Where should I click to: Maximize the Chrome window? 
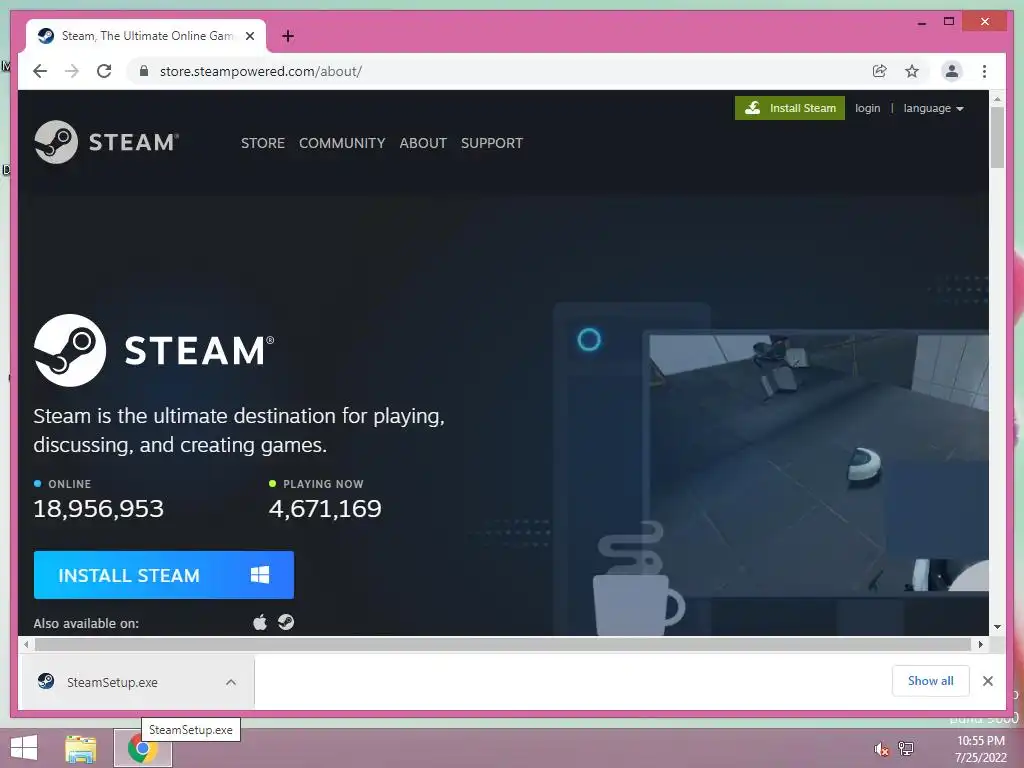[x=949, y=22]
